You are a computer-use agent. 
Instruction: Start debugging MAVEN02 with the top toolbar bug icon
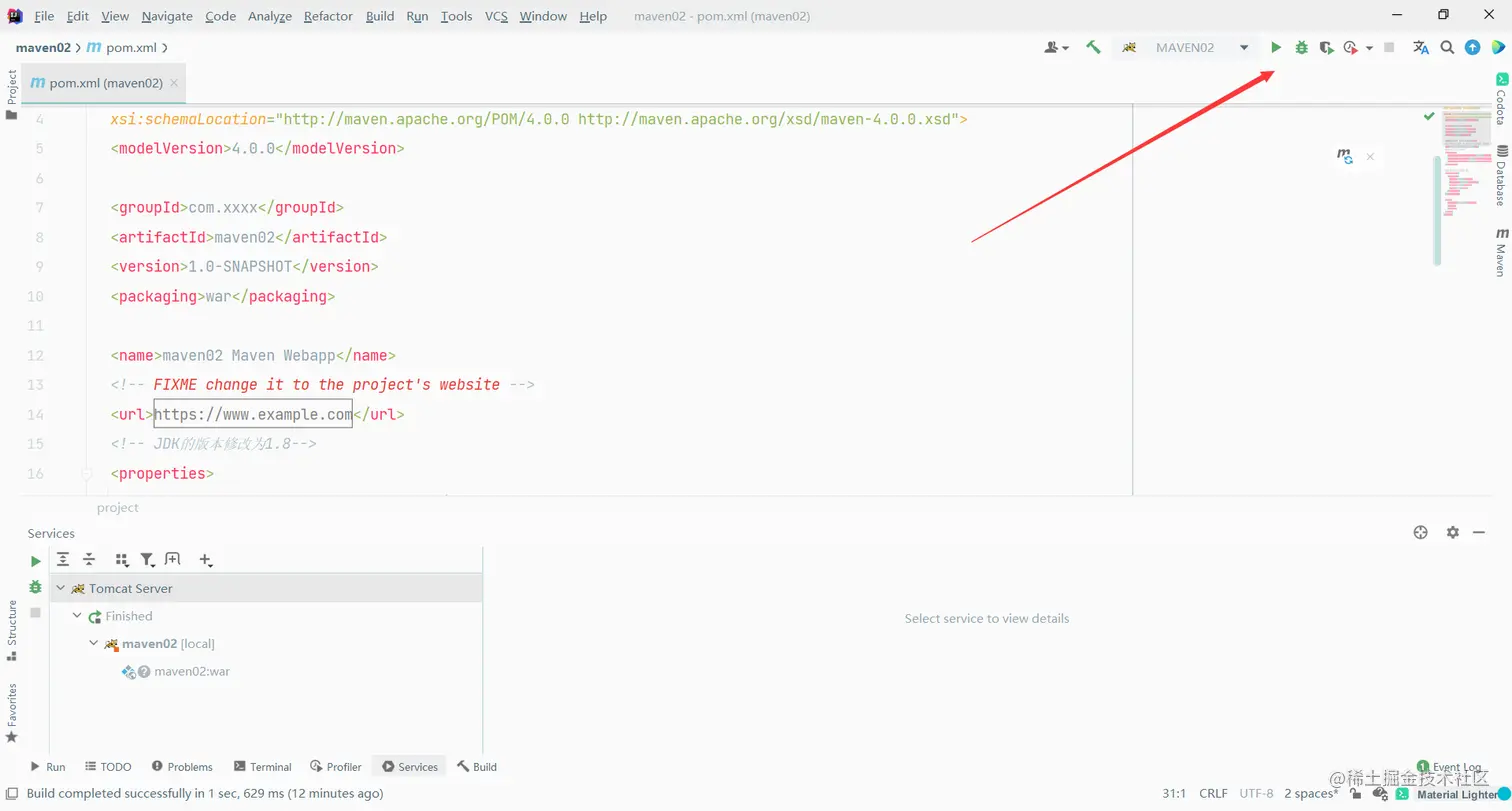1301,47
